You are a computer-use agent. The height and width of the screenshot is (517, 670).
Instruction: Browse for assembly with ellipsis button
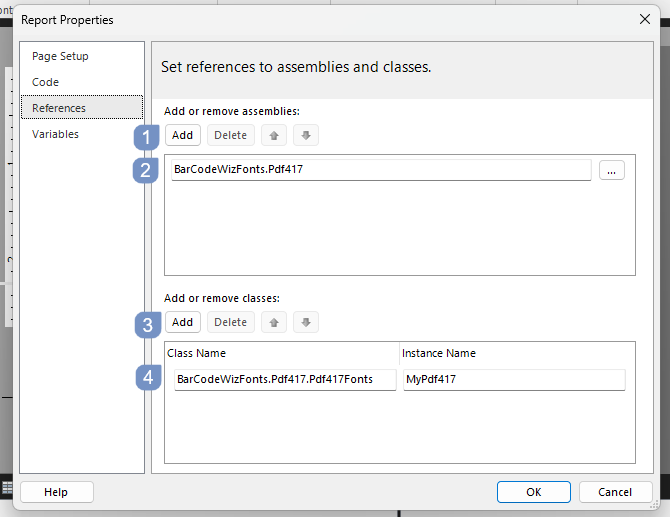[611, 170]
